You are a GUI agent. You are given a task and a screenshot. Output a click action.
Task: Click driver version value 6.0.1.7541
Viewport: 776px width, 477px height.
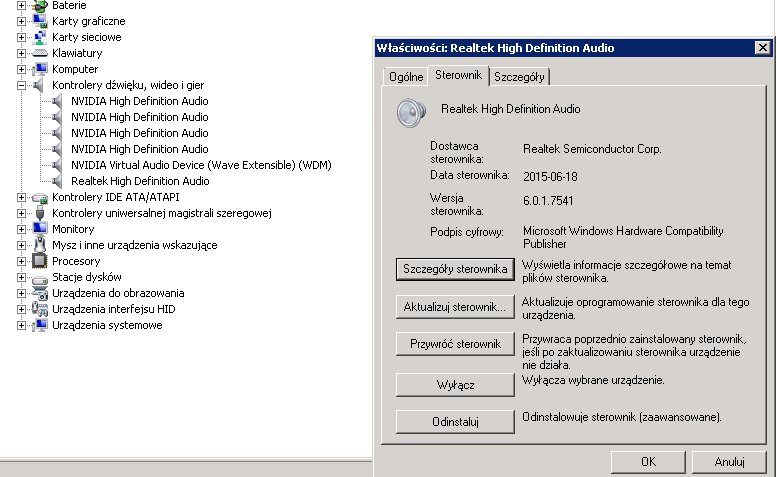[548, 201]
